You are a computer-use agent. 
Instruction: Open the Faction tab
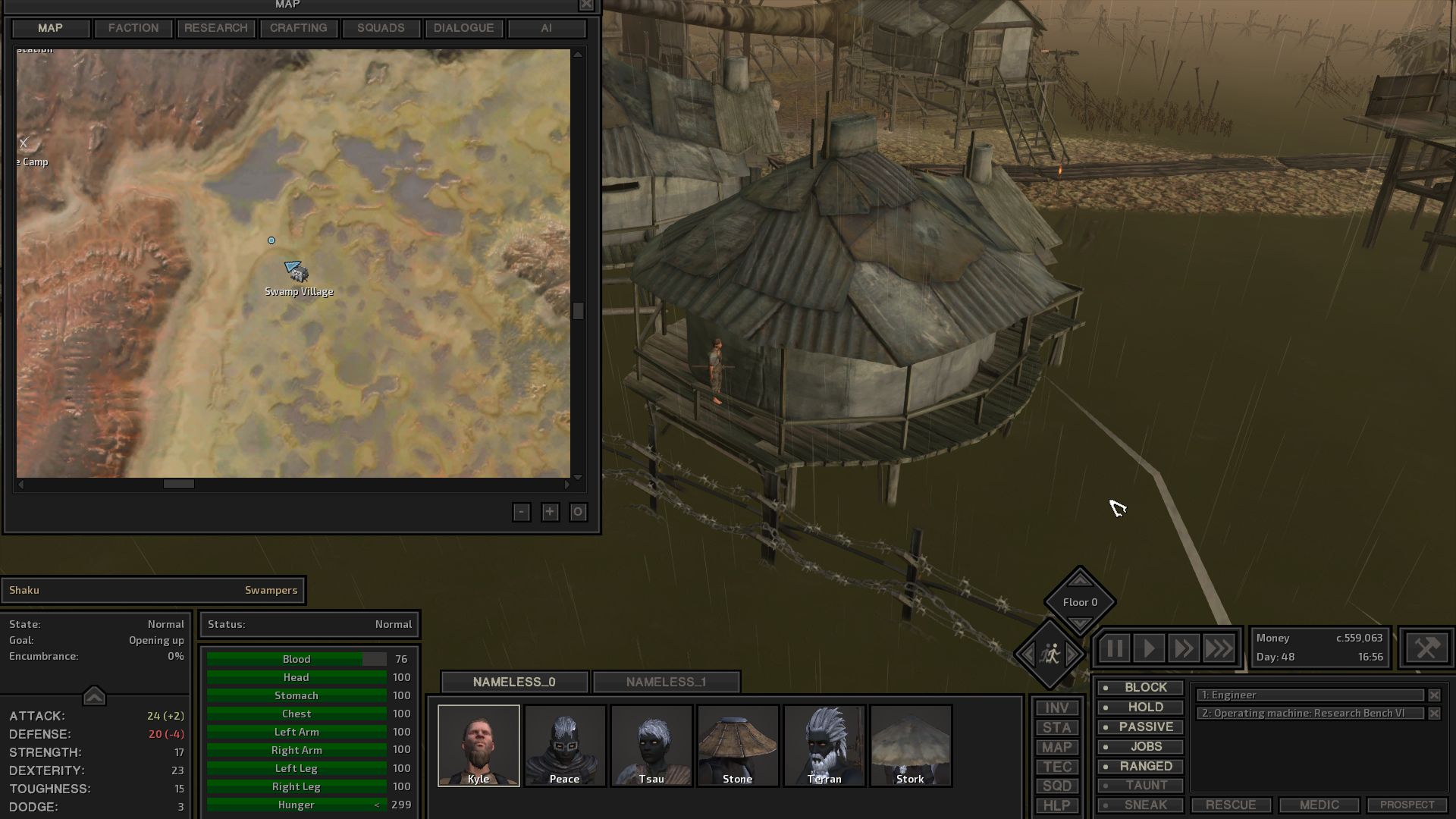[x=133, y=28]
